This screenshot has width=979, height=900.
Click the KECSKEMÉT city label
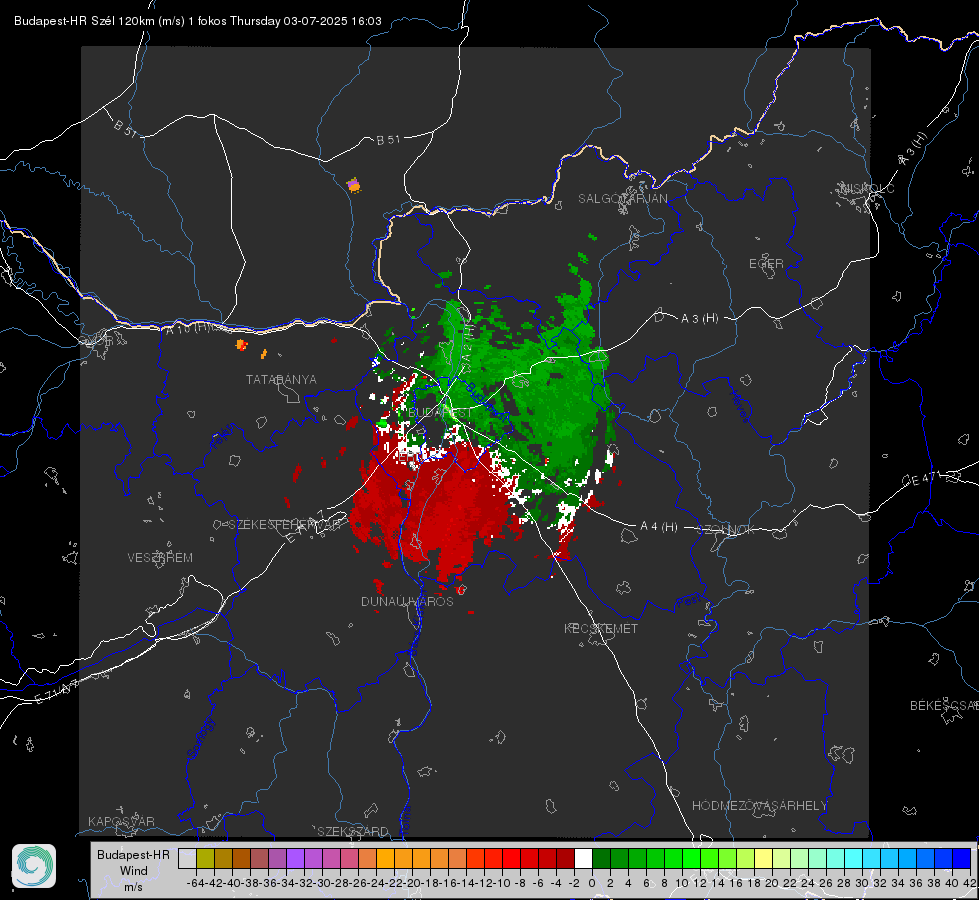601,628
